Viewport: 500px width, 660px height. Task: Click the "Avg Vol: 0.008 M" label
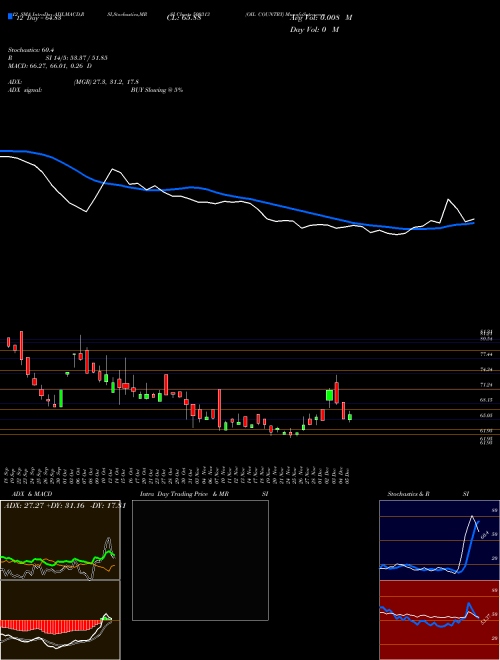(321, 18)
